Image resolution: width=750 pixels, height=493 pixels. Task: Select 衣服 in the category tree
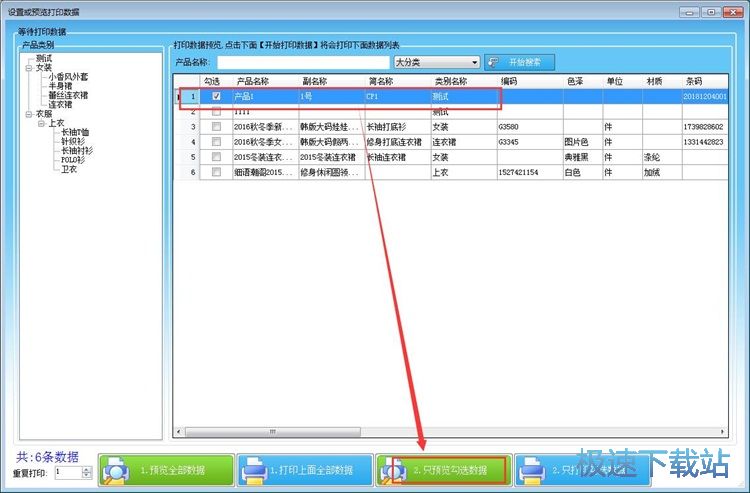tap(44, 114)
